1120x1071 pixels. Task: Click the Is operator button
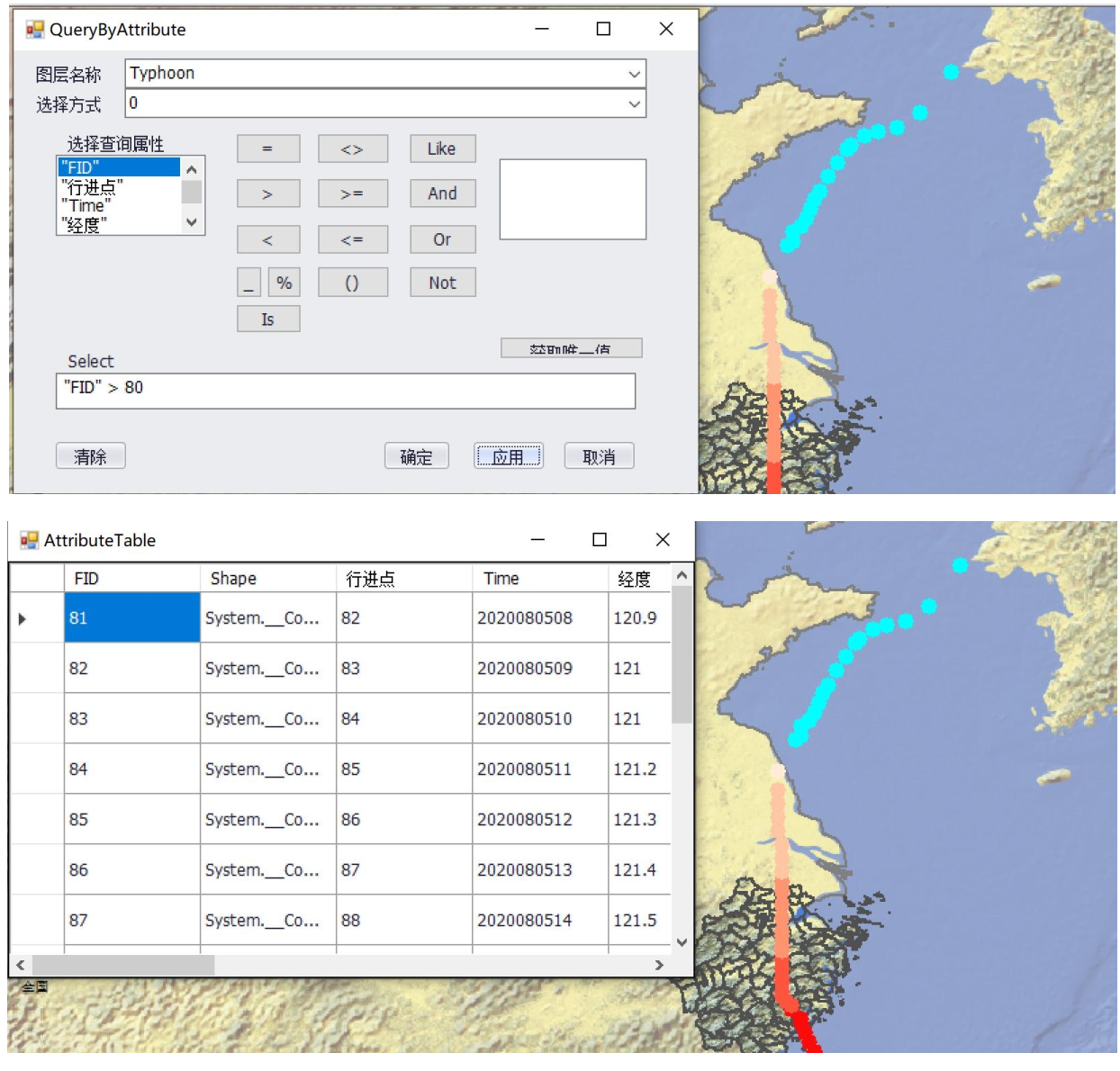pos(268,319)
